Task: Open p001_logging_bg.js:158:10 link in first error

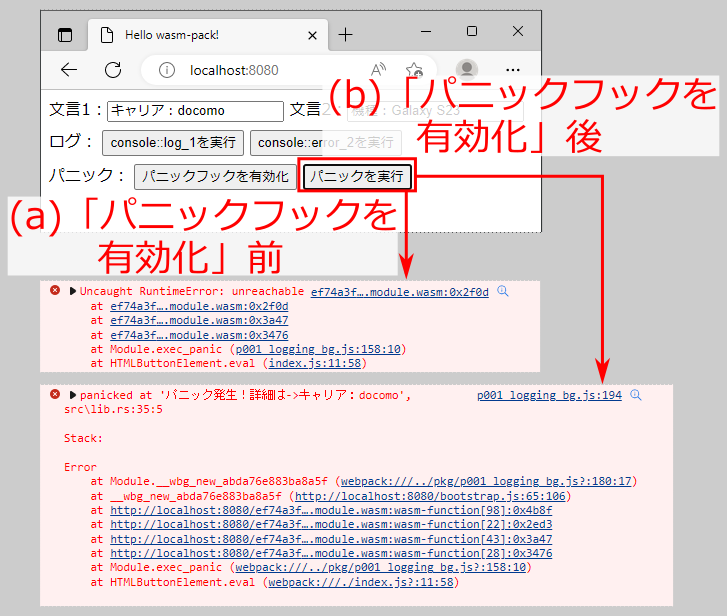Action: (x=318, y=349)
